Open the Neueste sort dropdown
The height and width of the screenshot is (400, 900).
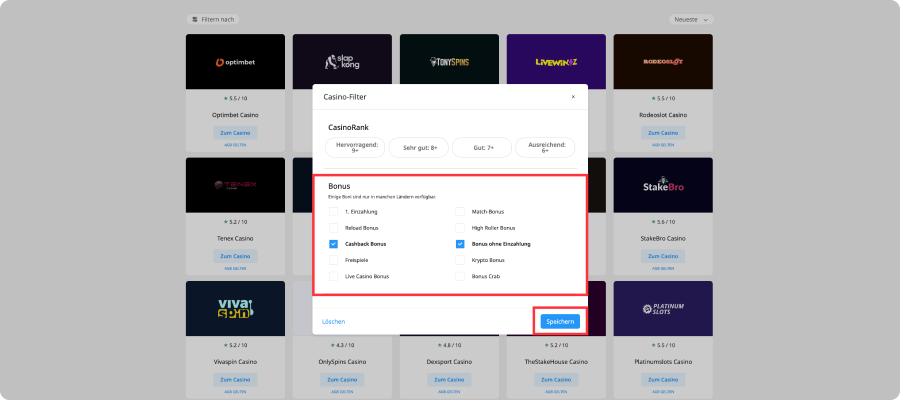click(x=690, y=19)
